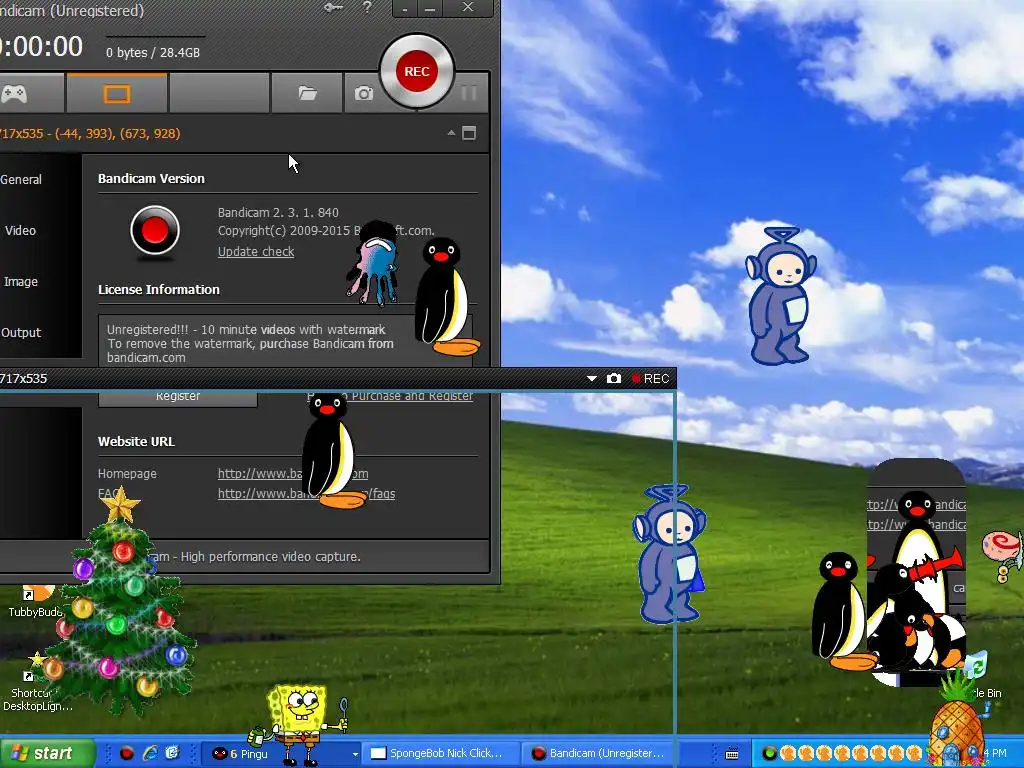Image resolution: width=1024 pixels, height=768 pixels.
Task: Click the pause bars button beside REC
Action: [468, 93]
